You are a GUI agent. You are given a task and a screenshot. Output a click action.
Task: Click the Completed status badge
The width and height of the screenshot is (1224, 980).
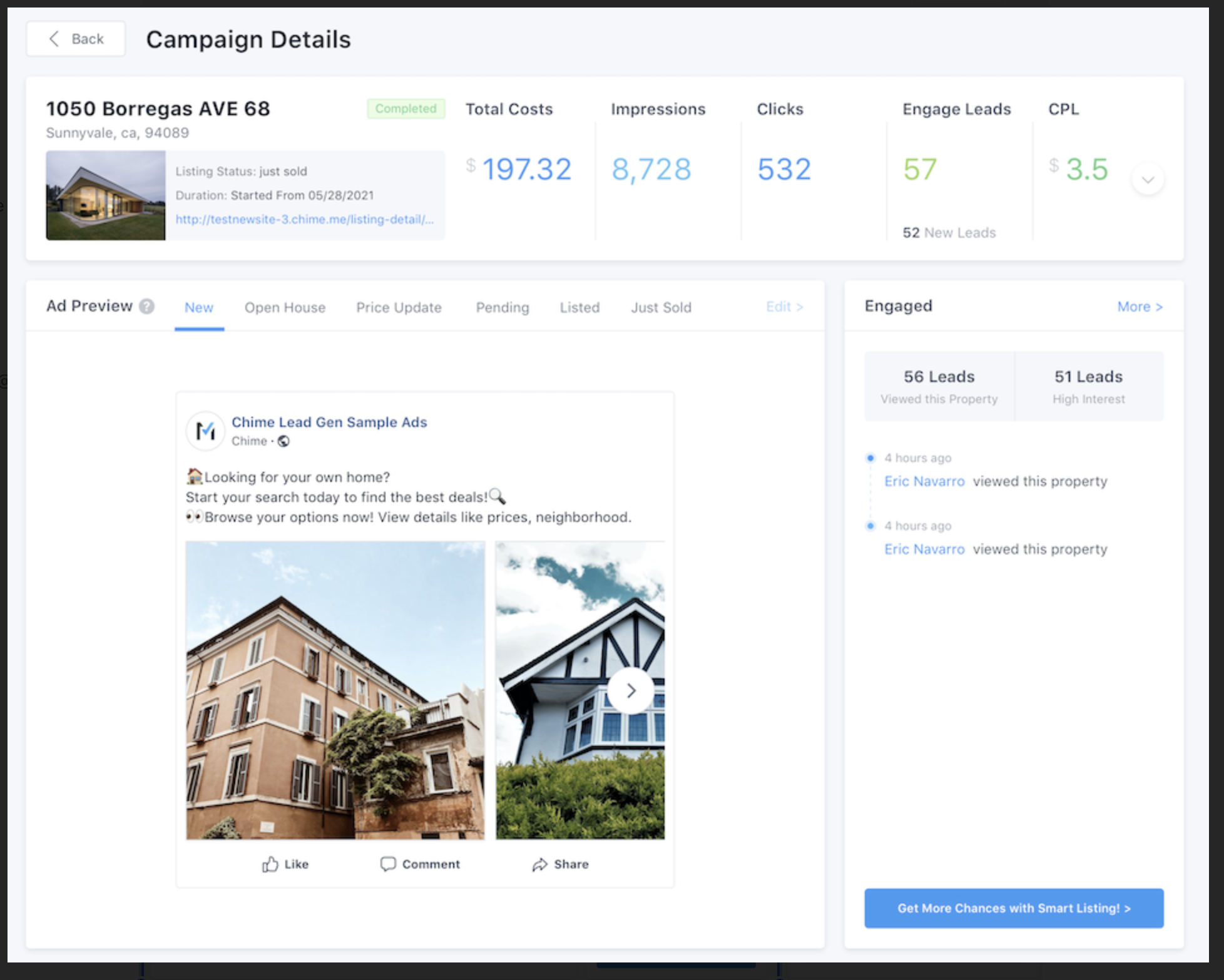(406, 108)
